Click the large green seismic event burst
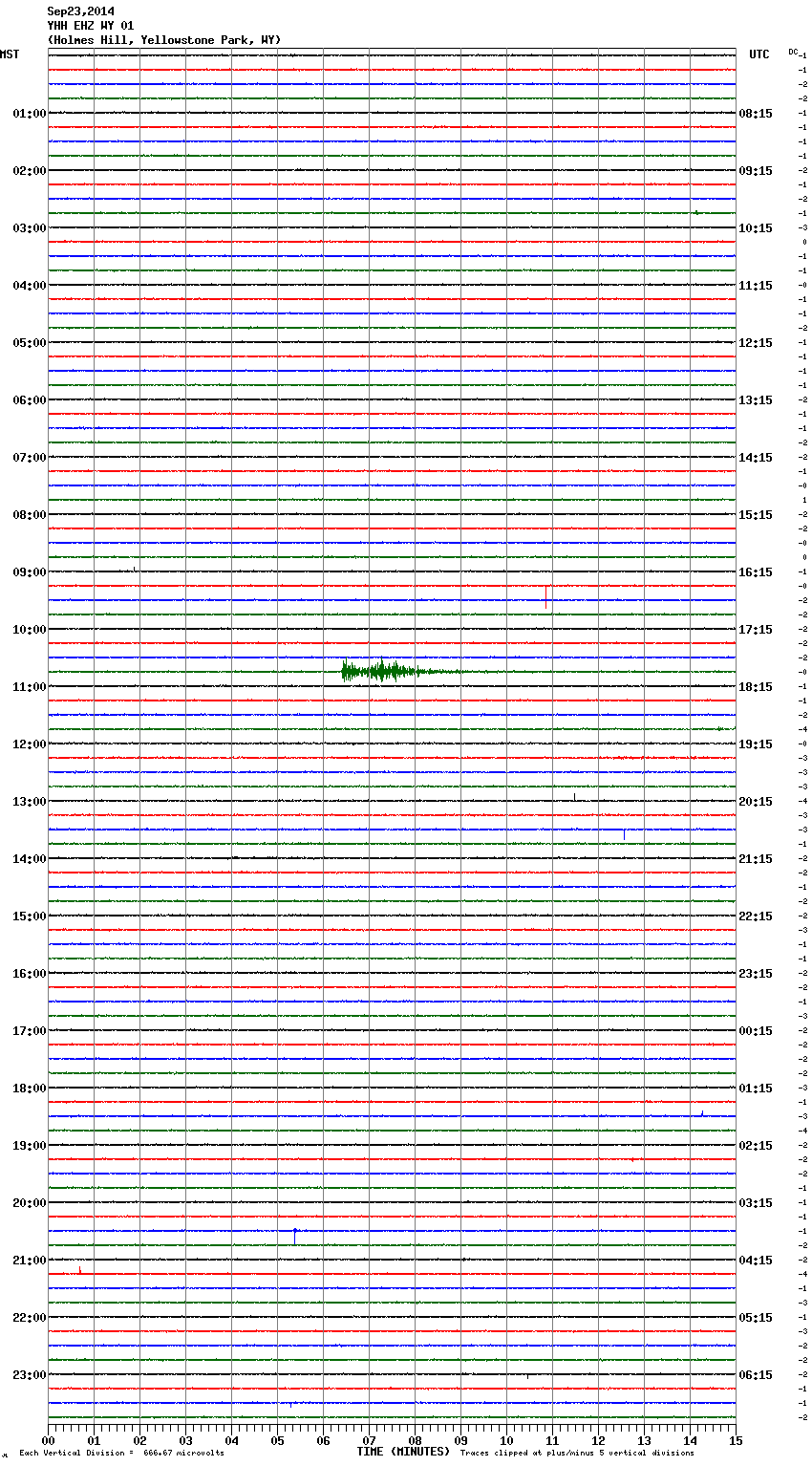The width and height of the screenshot is (812, 1466). point(382,672)
